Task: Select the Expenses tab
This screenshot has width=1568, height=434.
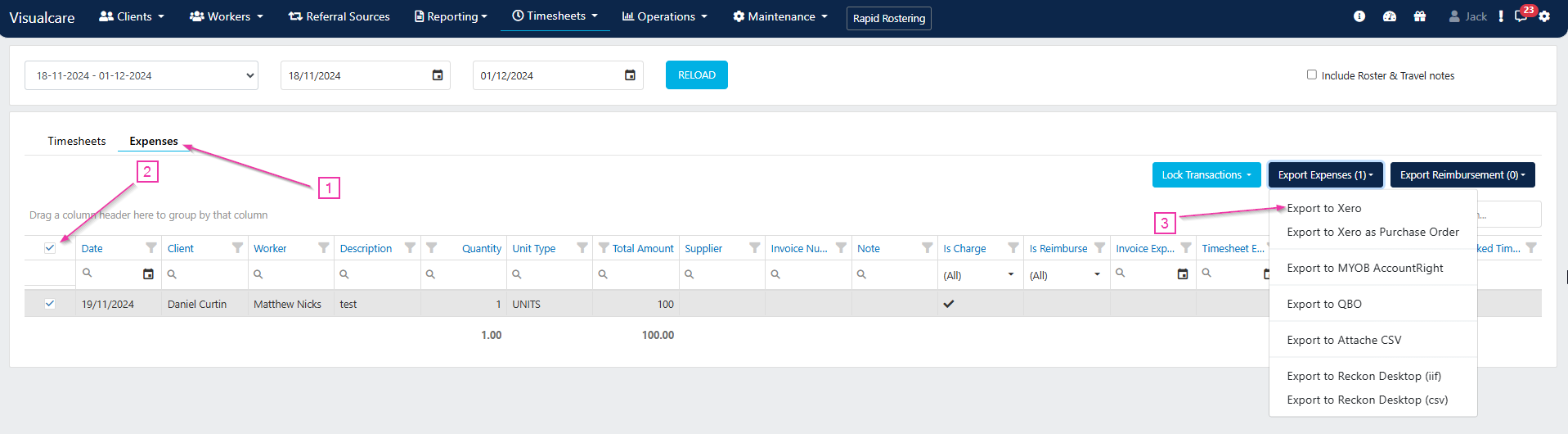Action: tap(154, 141)
